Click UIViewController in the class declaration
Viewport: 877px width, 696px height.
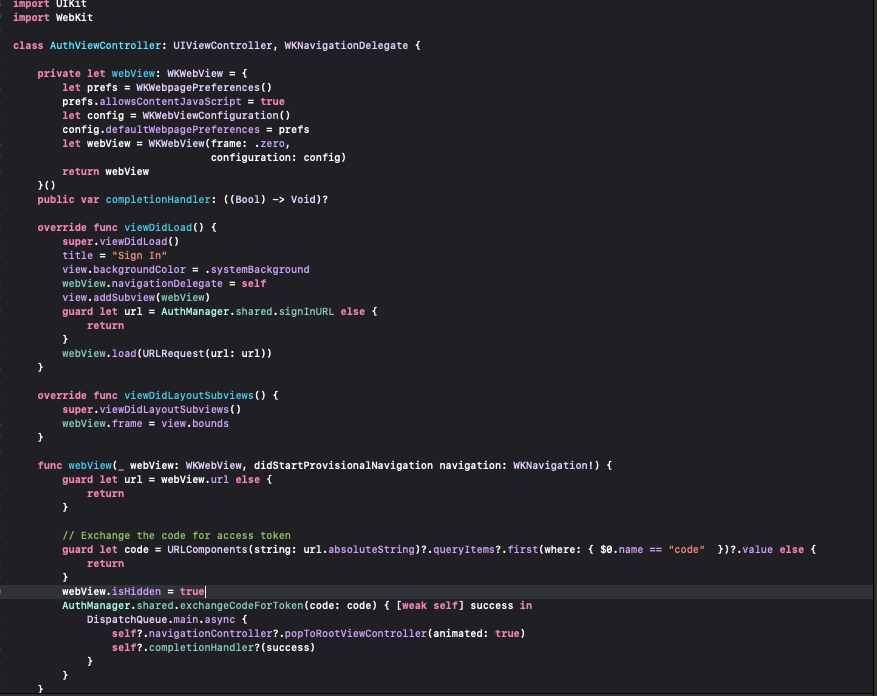[x=223, y=45]
